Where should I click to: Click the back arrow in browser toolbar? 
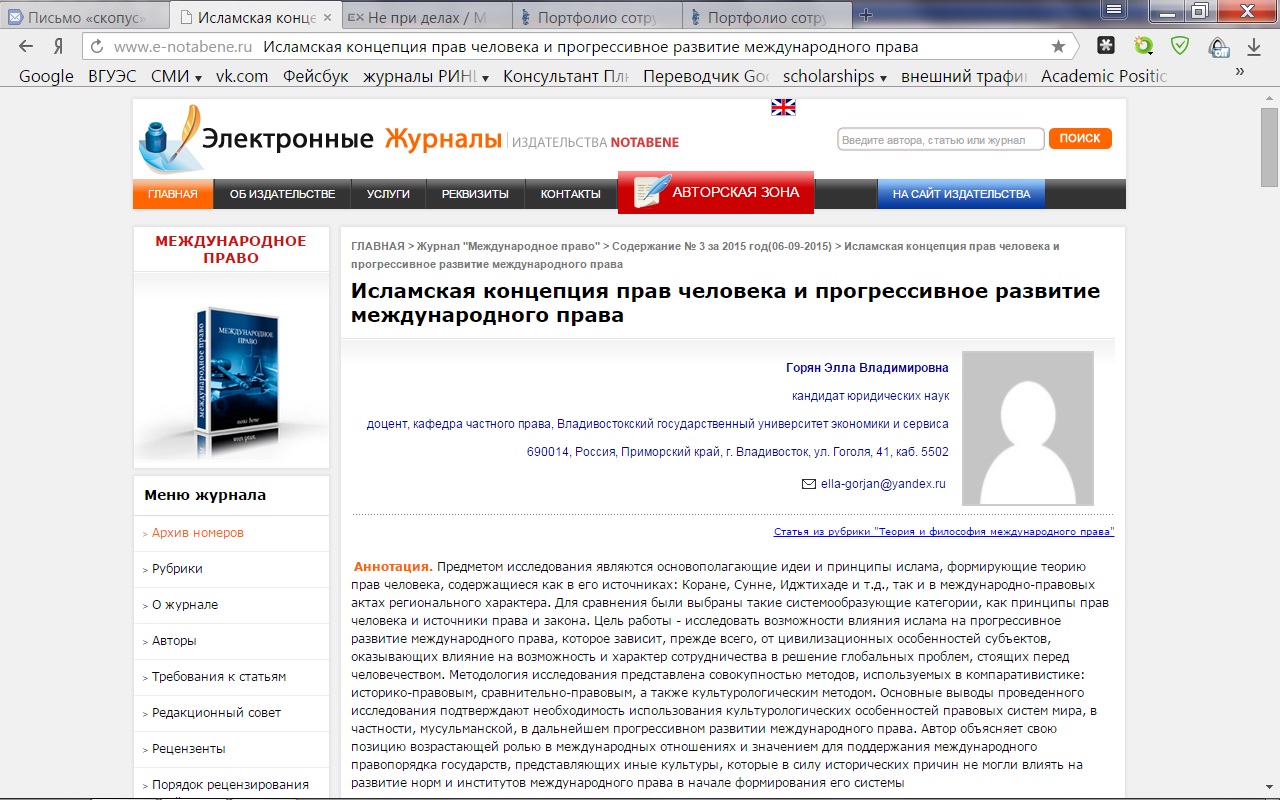point(26,47)
